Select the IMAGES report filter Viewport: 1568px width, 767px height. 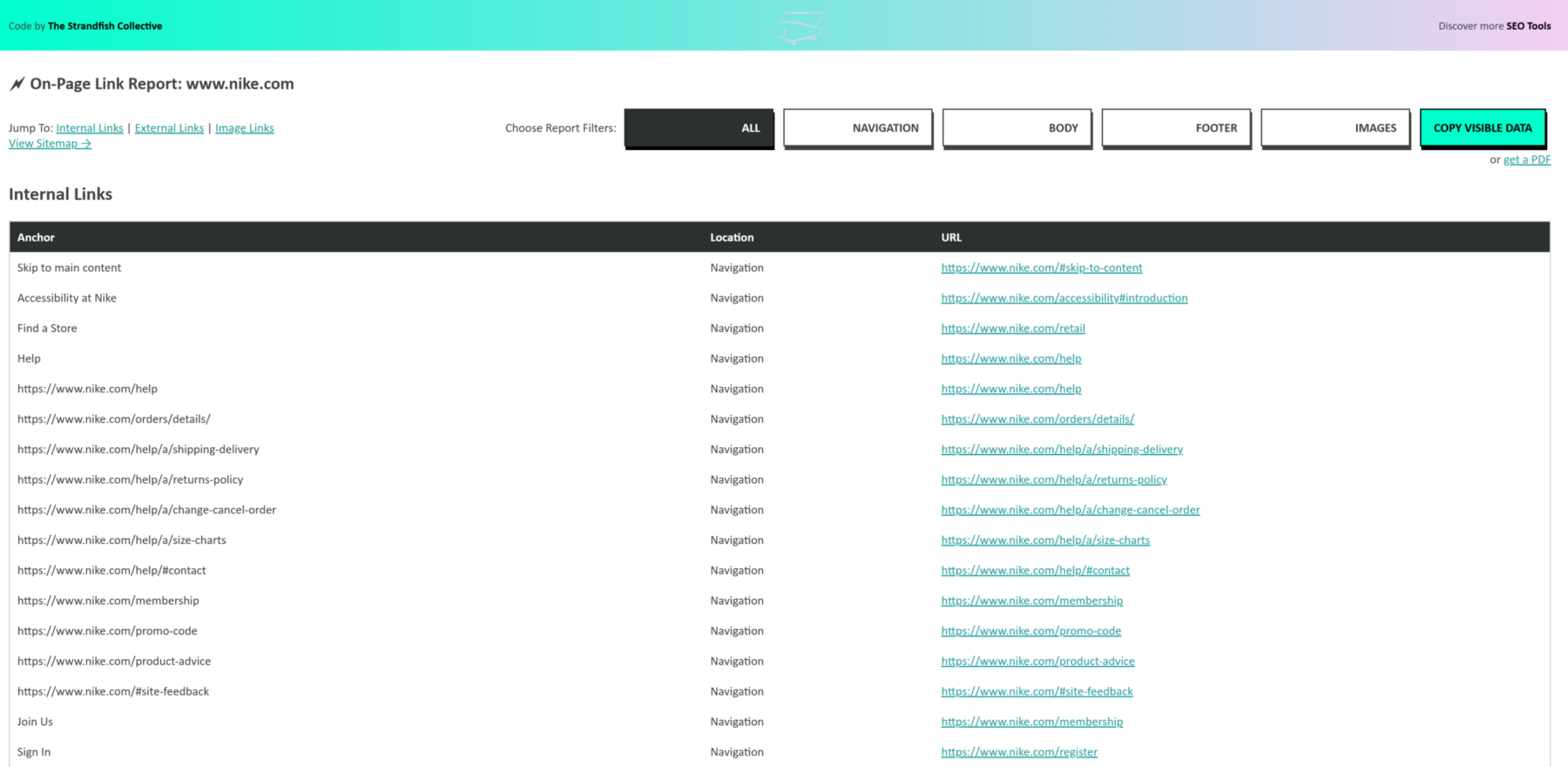[x=1335, y=128]
